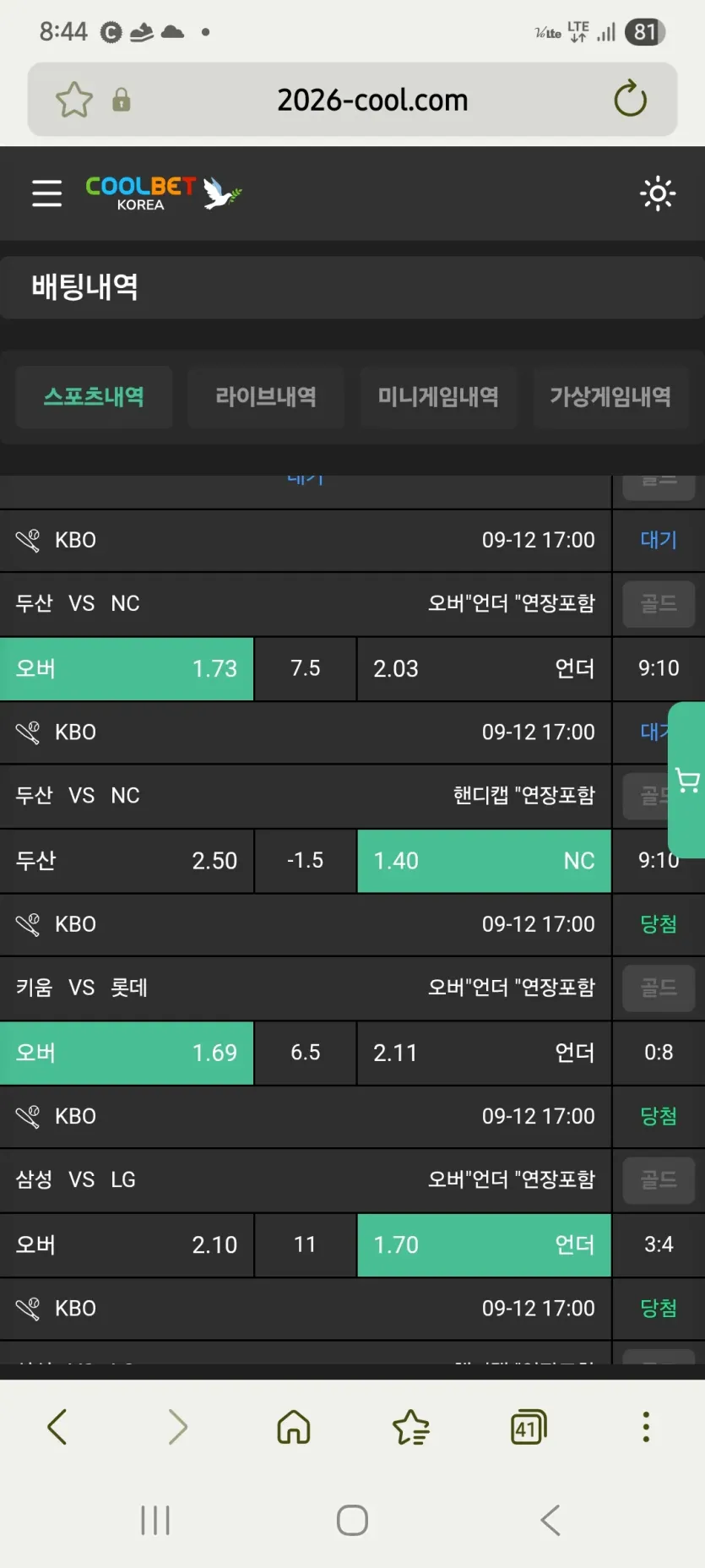The width and height of the screenshot is (705, 1568).
Task: Tap the browser home icon
Action: point(294,1428)
